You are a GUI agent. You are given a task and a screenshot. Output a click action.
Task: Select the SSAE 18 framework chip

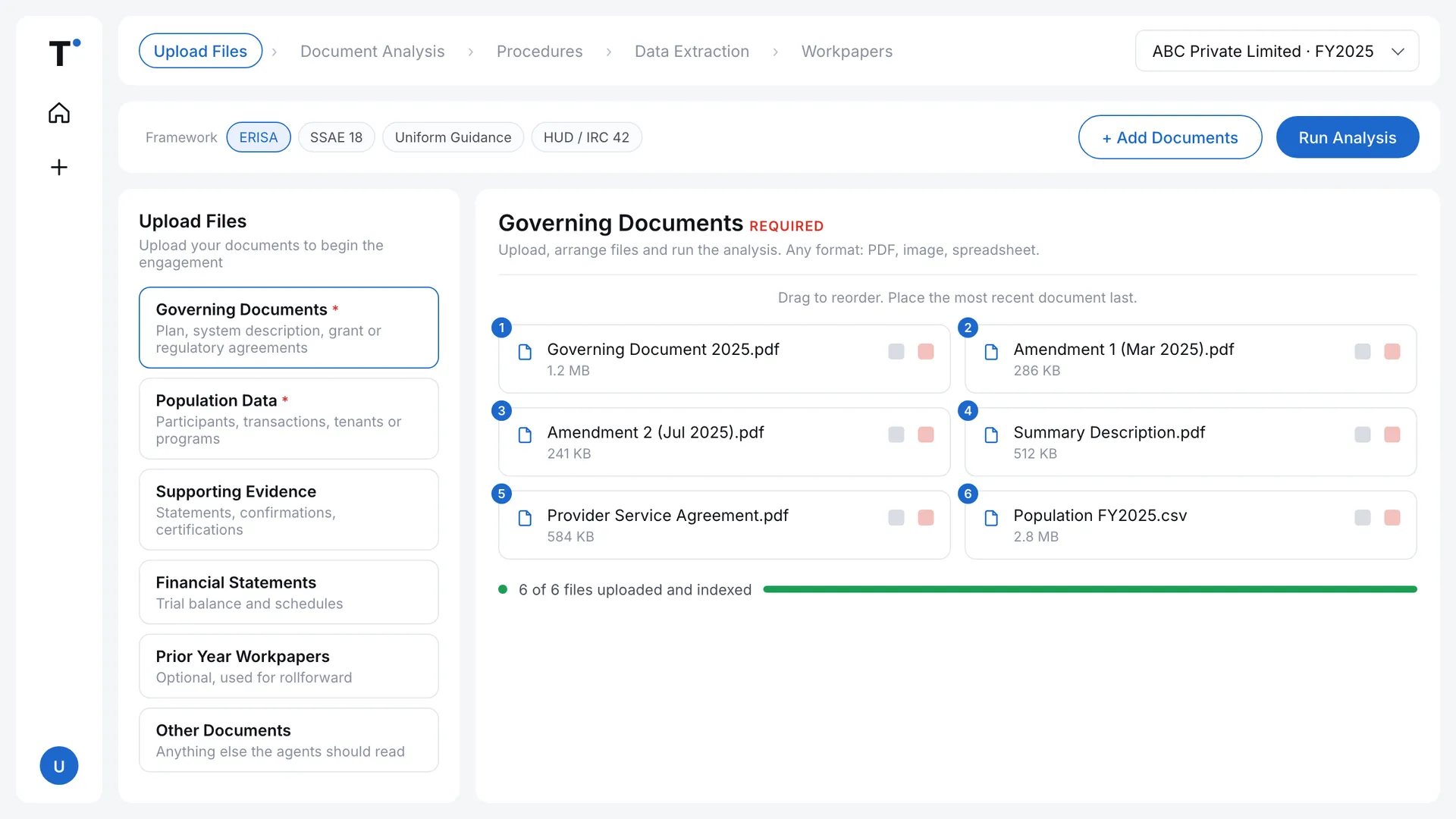click(336, 137)
